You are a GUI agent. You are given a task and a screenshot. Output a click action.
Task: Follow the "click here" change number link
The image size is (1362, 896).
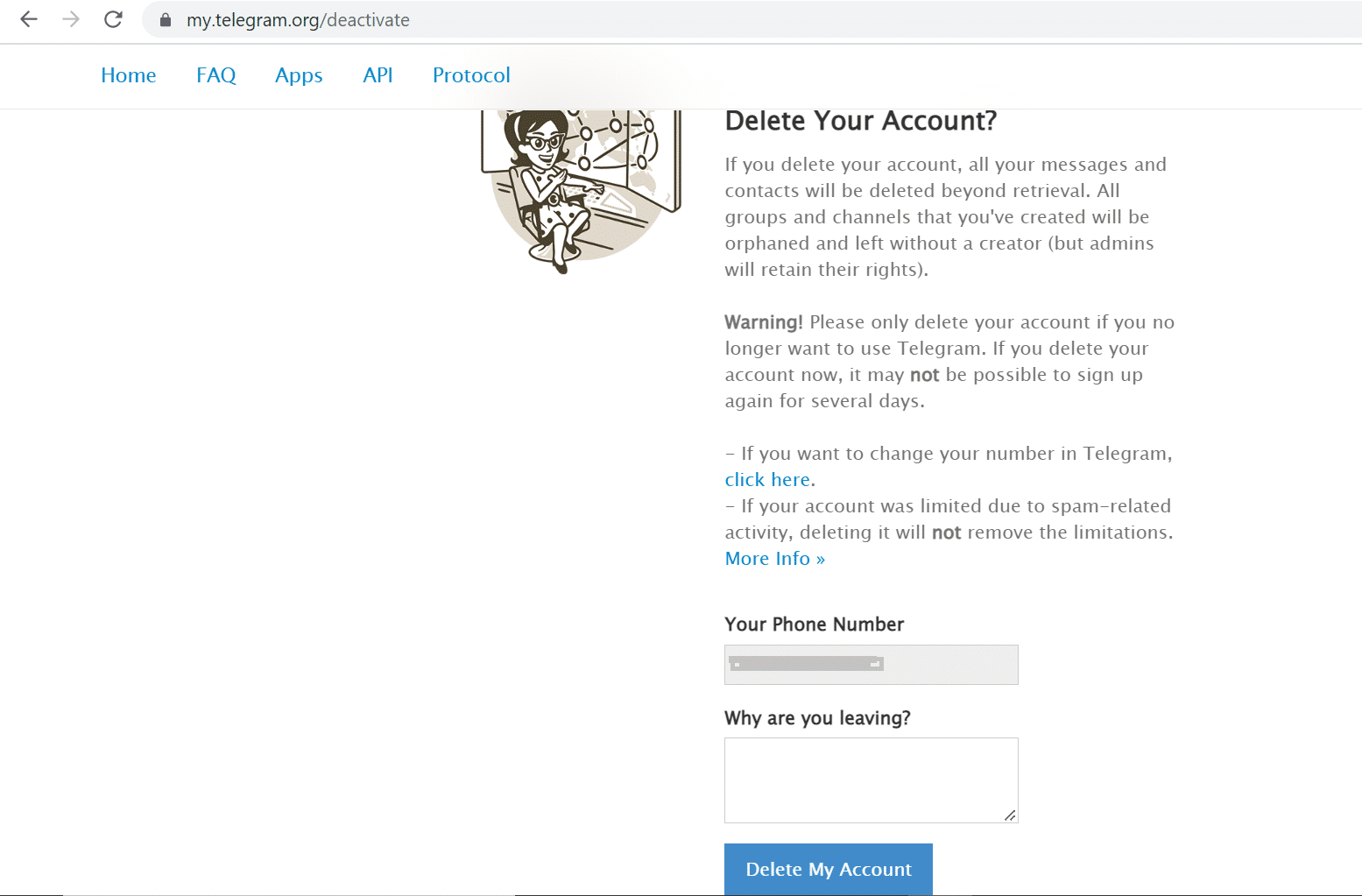(x=767, y=480)
